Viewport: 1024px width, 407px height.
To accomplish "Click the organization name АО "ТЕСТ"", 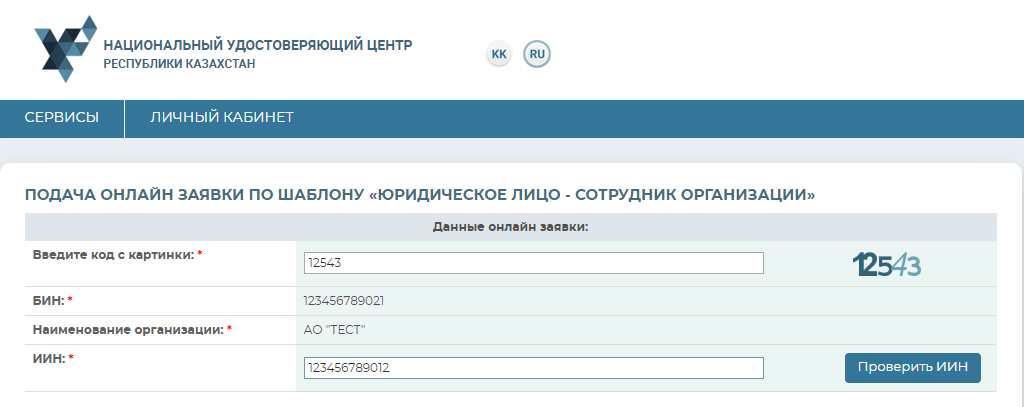I will click(x=335, y=329).
